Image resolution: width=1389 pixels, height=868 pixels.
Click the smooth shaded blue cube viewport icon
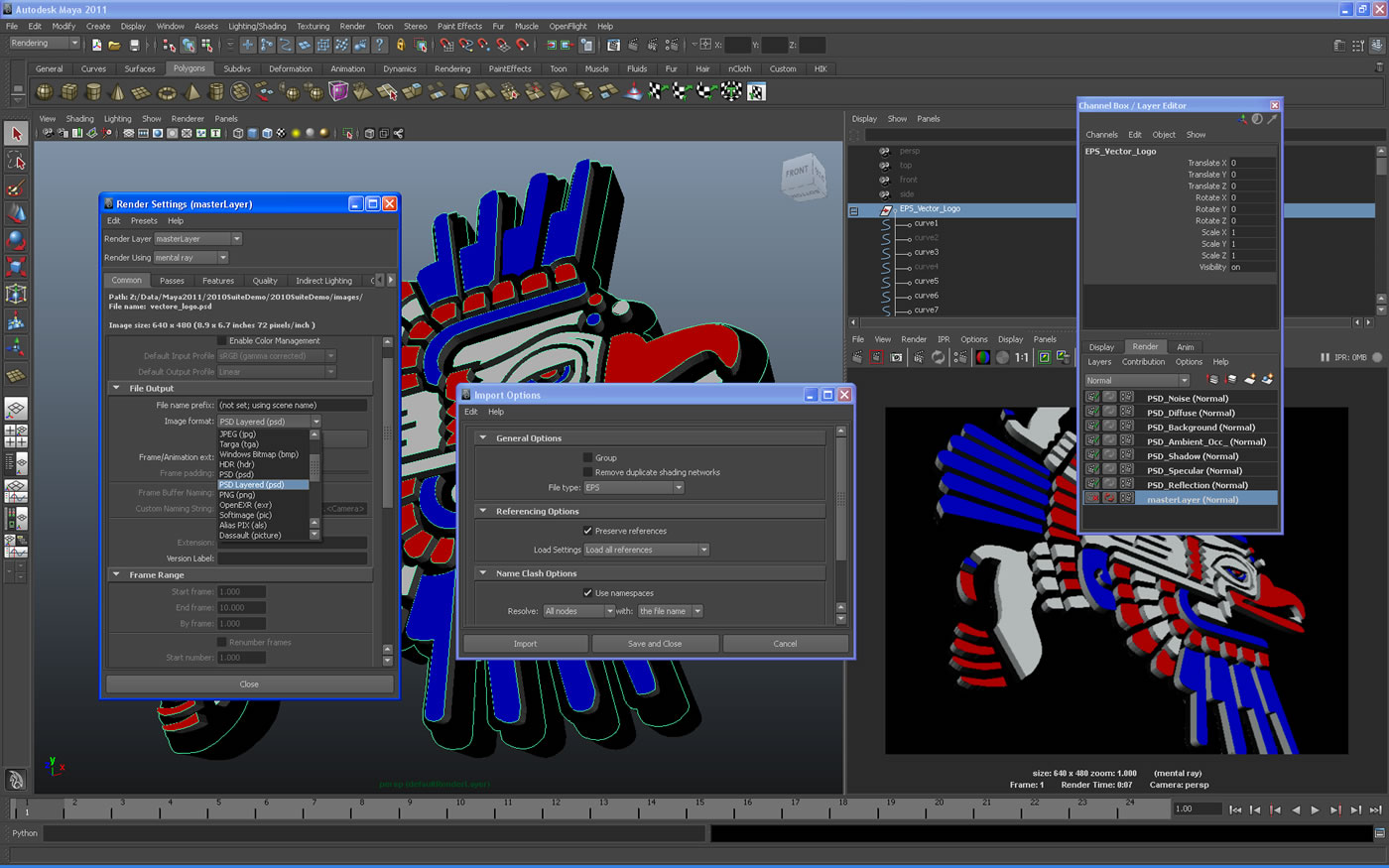pos(253,133)
